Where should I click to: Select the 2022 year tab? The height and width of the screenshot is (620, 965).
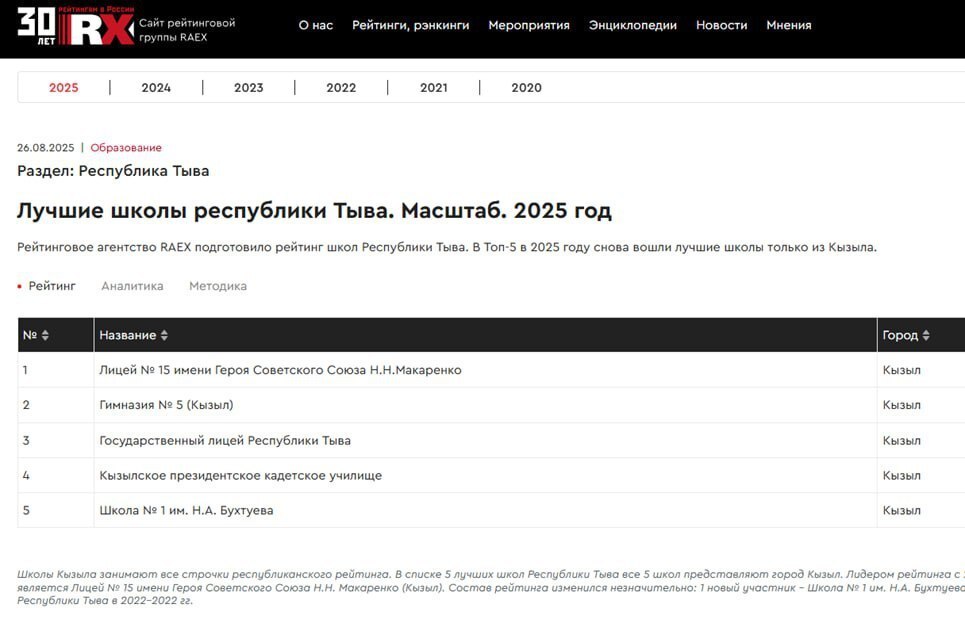[341, 88]
